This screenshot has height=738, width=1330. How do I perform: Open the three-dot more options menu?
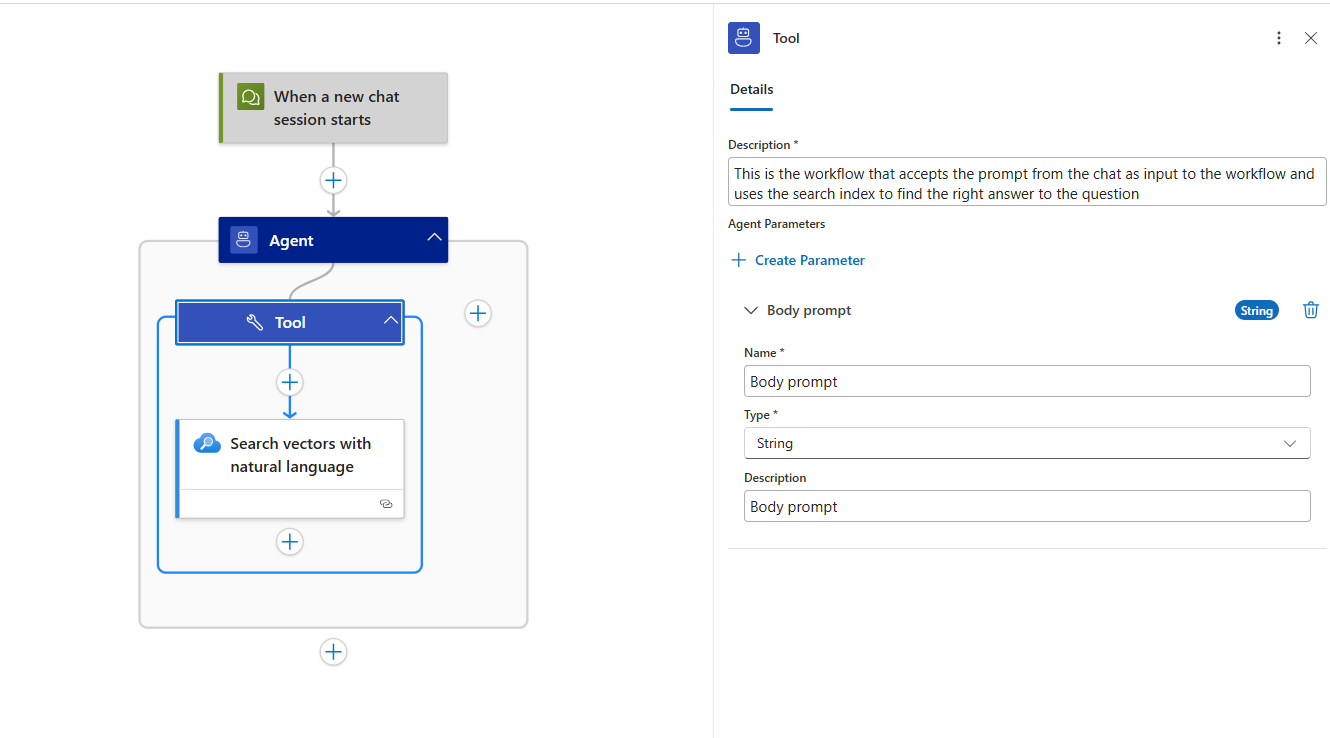click(1278, 38)
